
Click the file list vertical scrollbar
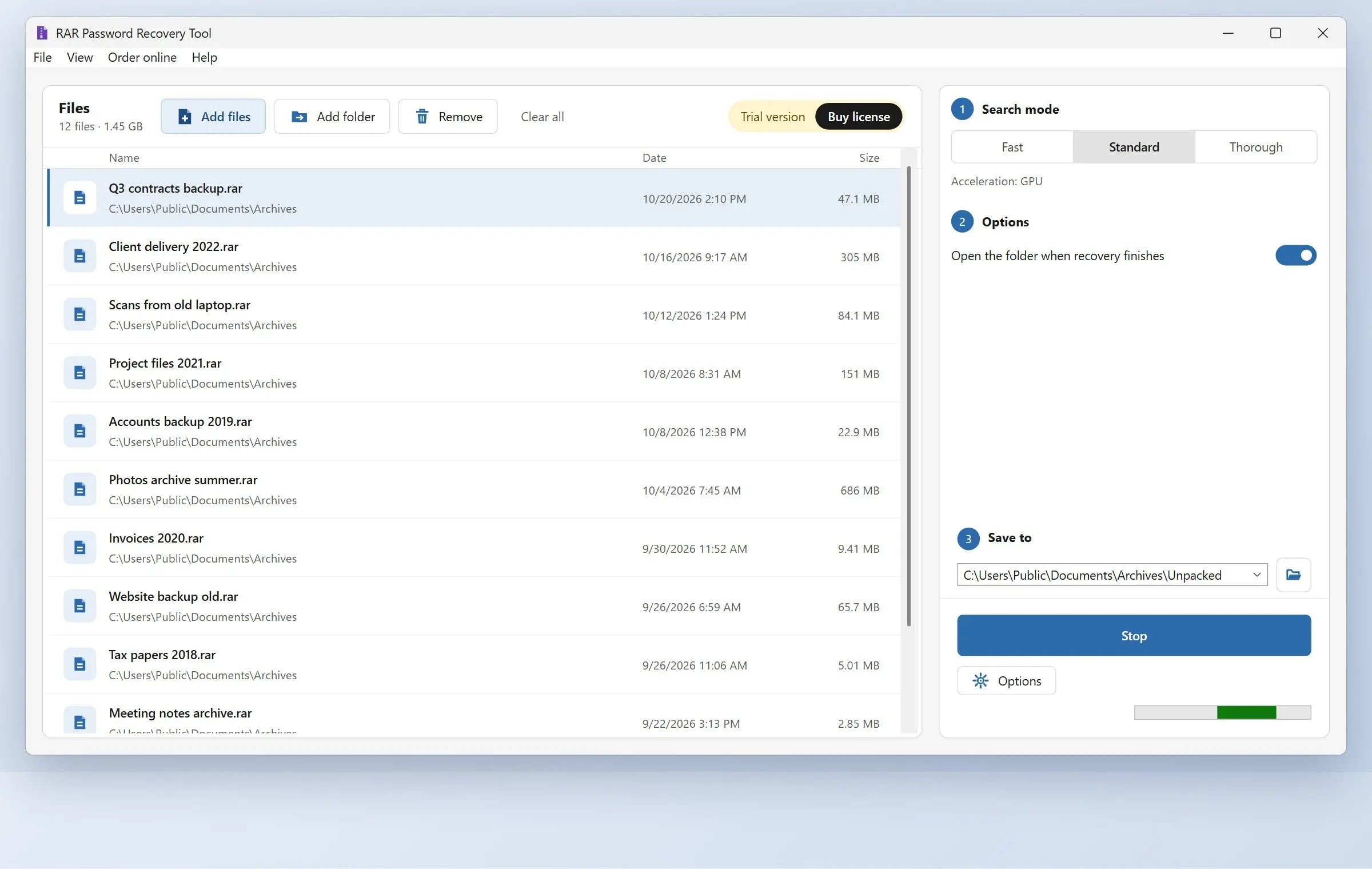tap(908, 396)
